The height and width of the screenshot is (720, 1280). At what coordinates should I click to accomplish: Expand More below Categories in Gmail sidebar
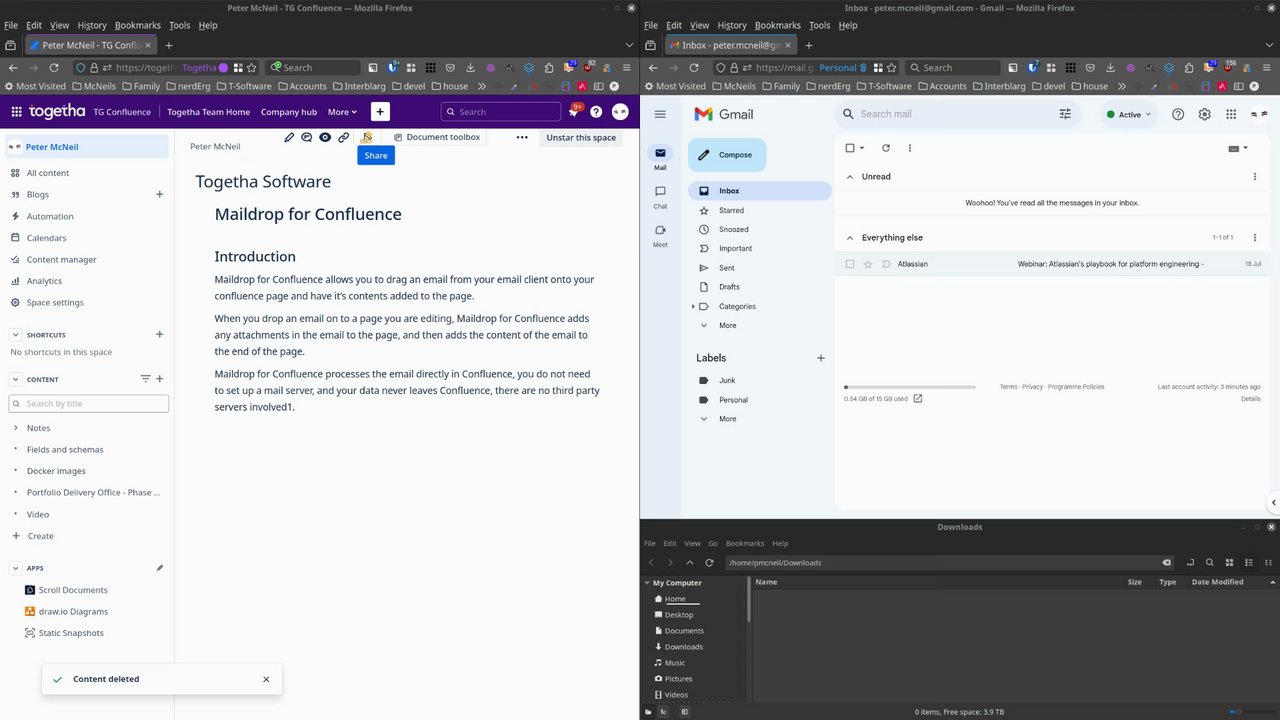728,325
